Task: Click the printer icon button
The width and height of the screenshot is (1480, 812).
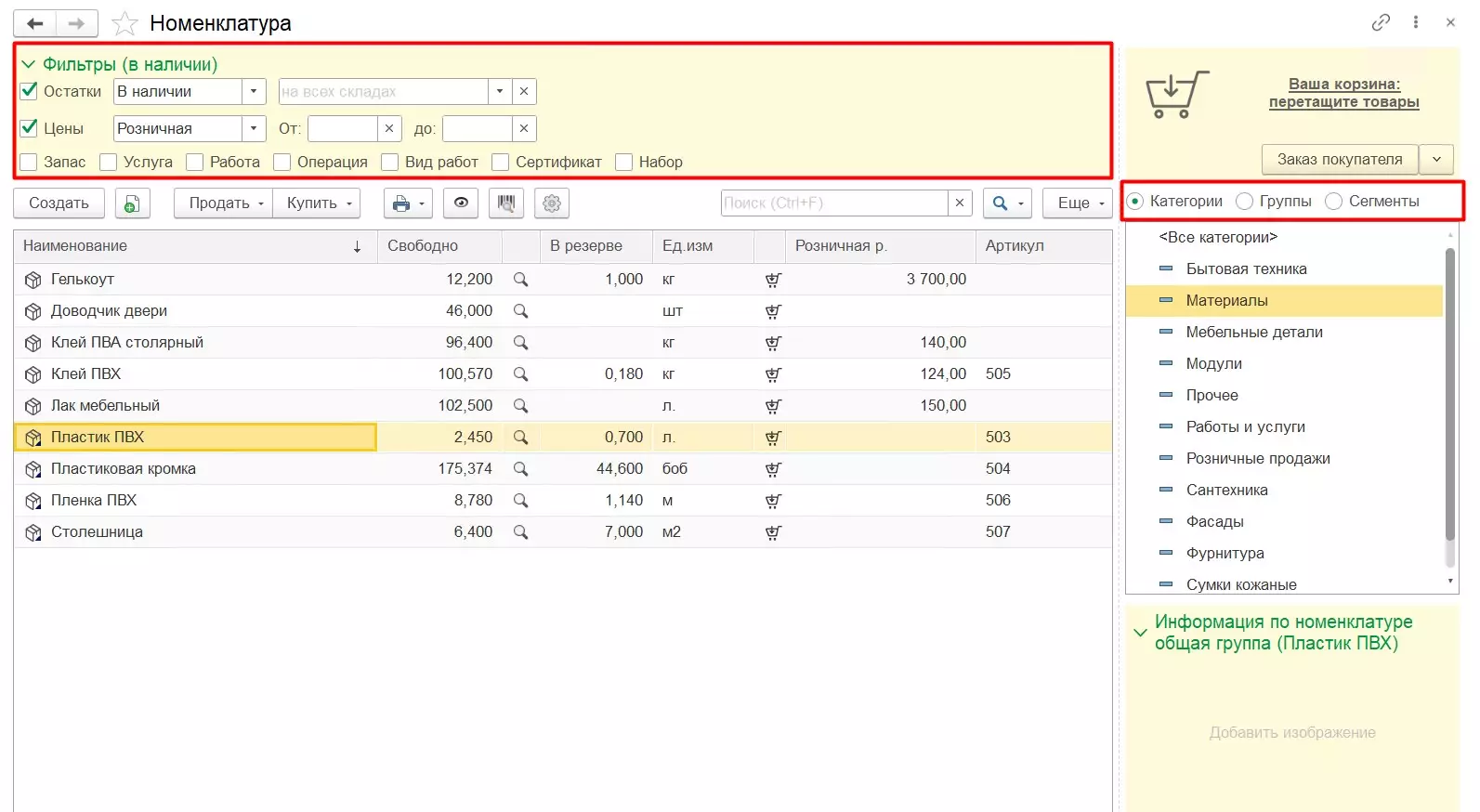Action: [402, 203]
